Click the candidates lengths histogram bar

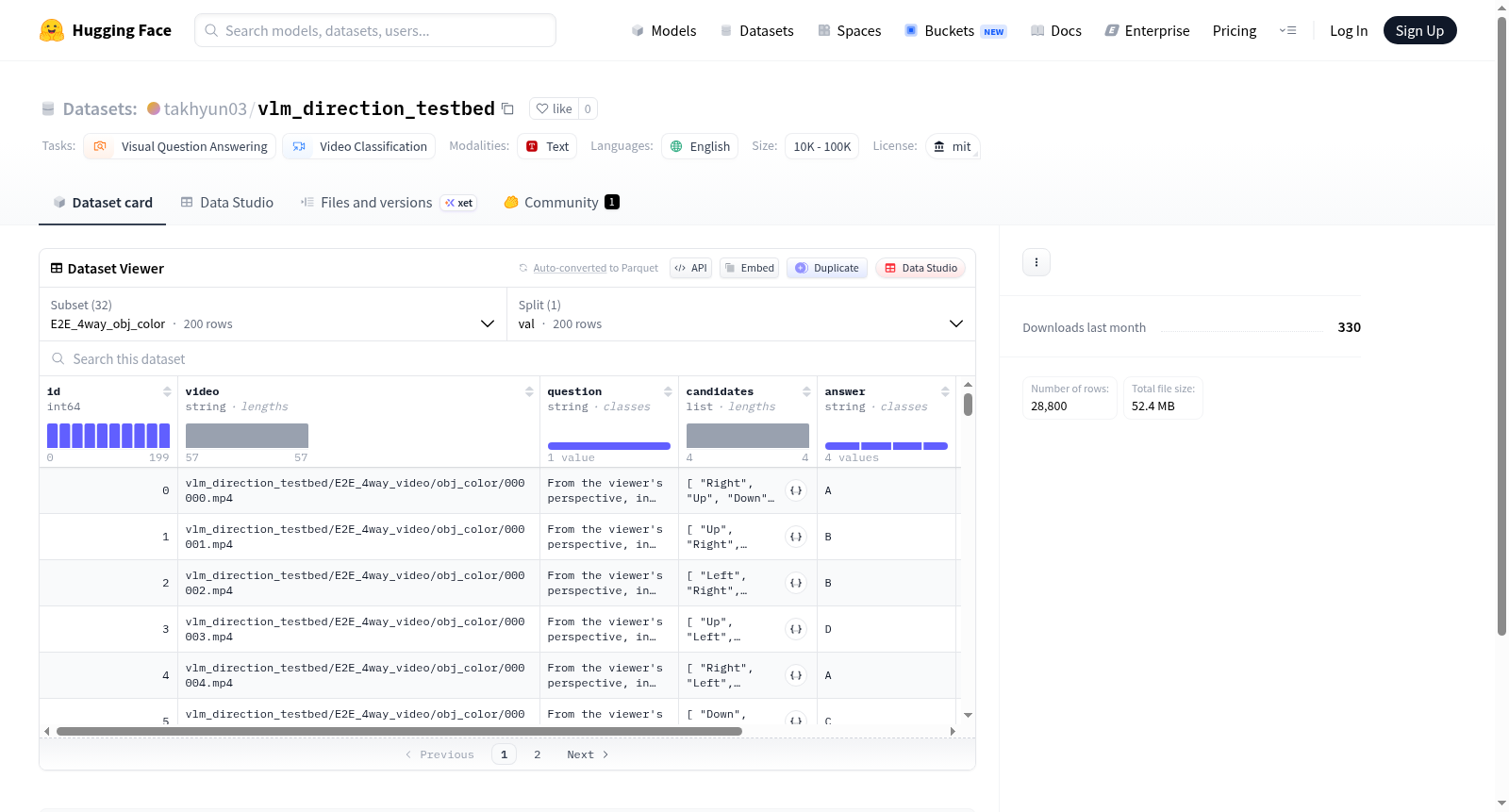tap(748, 436)
